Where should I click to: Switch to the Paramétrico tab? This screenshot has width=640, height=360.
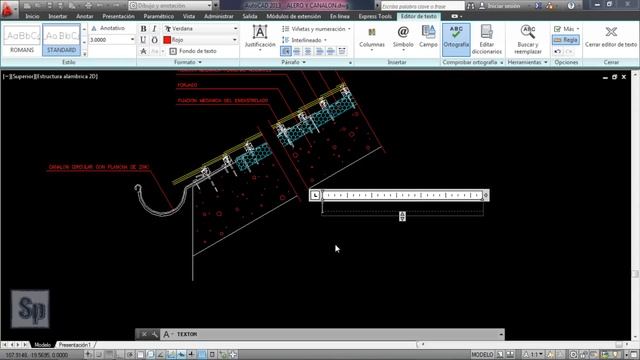159,16
